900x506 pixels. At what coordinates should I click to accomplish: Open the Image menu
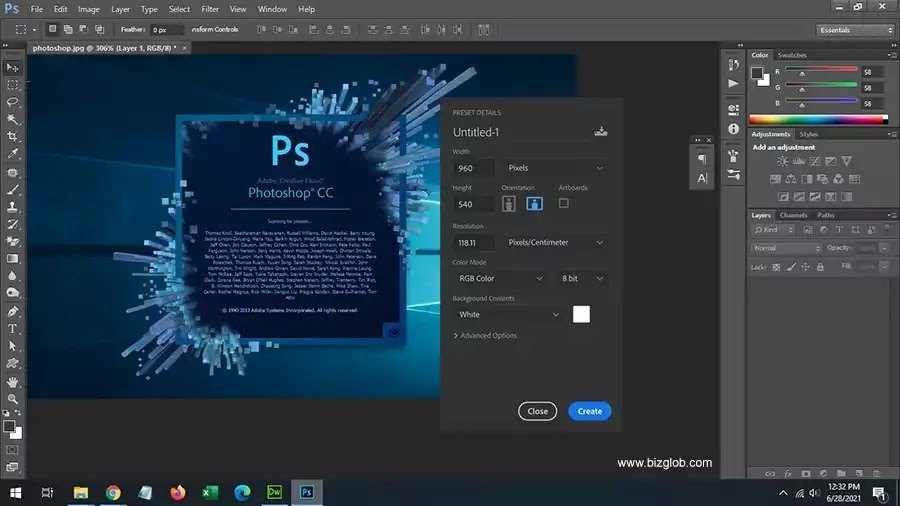click(x=88, y=9)
